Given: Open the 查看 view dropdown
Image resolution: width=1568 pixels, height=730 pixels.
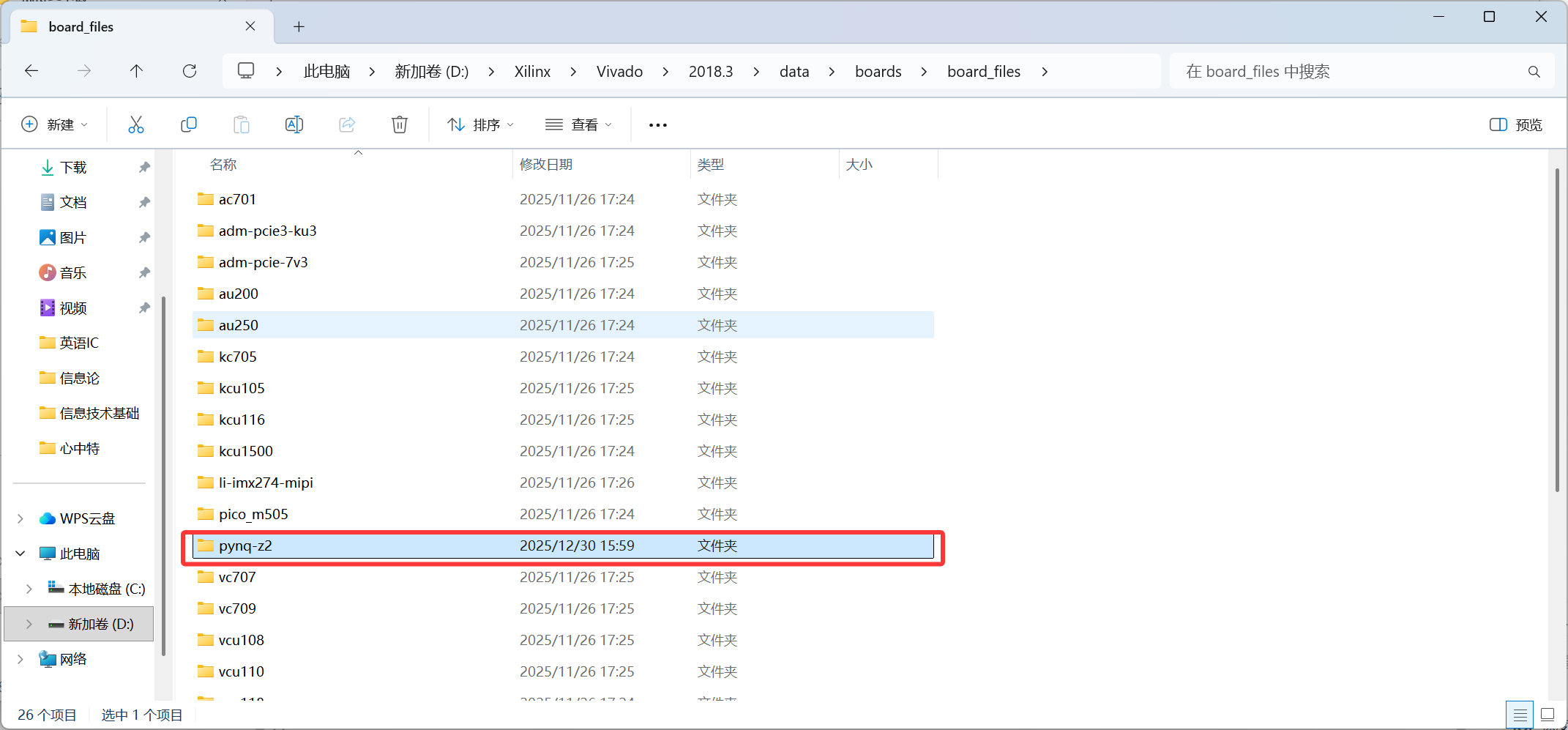Looking at the screenshot, I should [578, 124].
